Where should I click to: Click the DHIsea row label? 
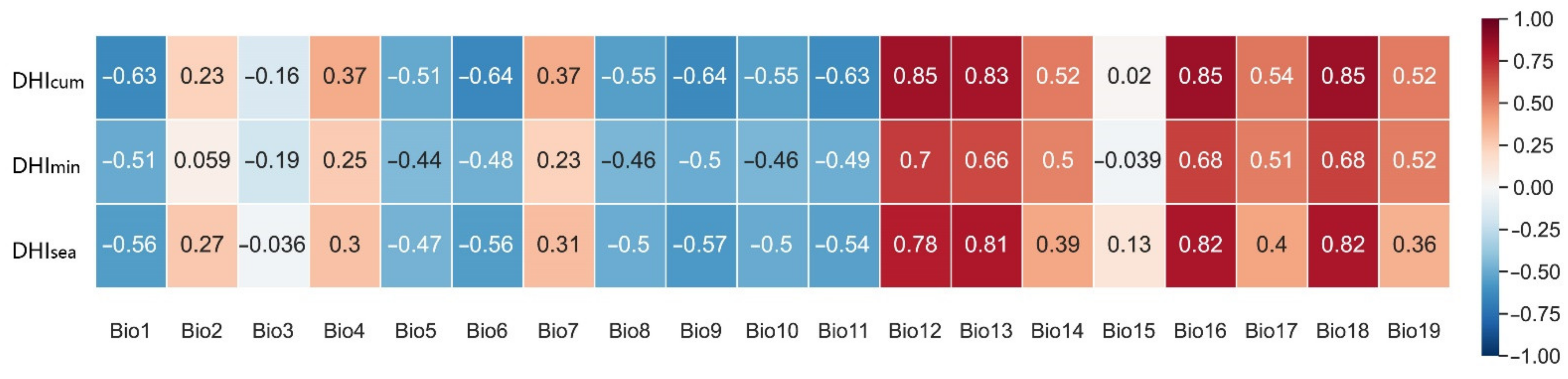(44, 250)
